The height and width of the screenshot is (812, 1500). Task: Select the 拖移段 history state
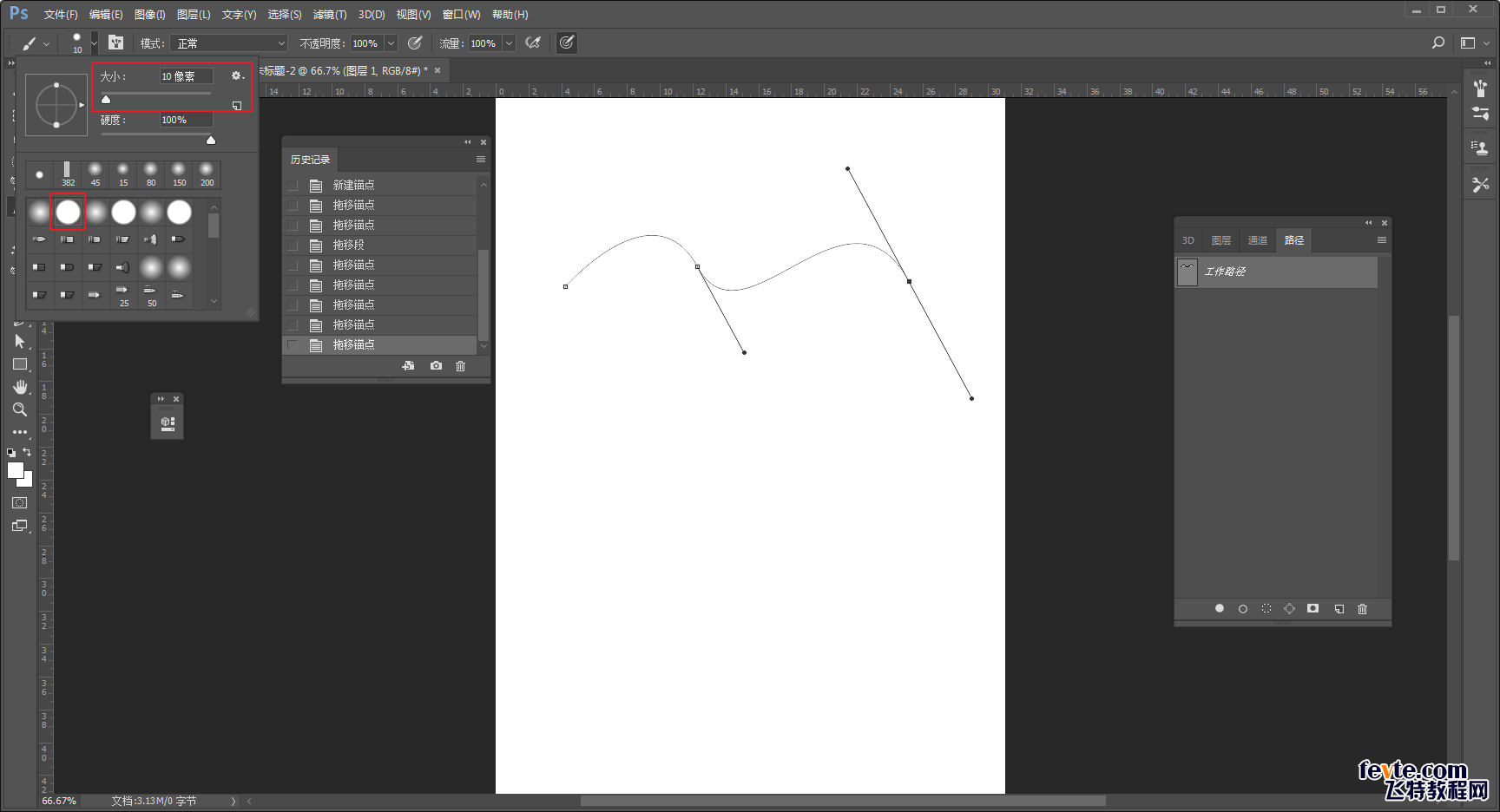tap(348, 246)
